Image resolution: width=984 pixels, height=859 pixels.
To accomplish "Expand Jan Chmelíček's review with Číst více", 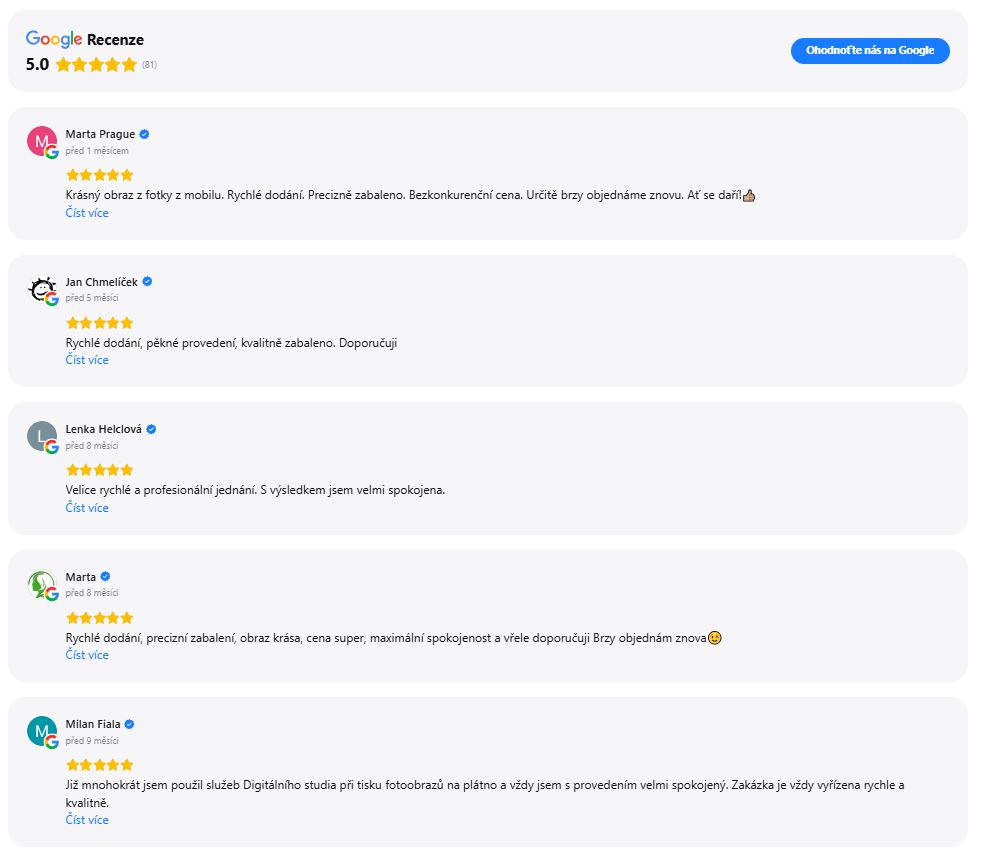I will [x=86, y=359].
